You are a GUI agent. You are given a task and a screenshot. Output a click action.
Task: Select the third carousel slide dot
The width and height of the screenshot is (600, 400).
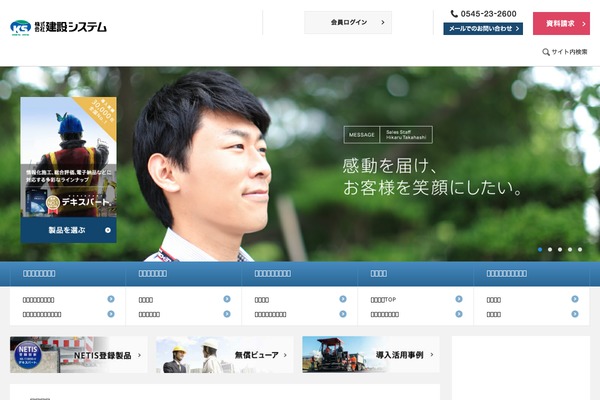[560, 250]
